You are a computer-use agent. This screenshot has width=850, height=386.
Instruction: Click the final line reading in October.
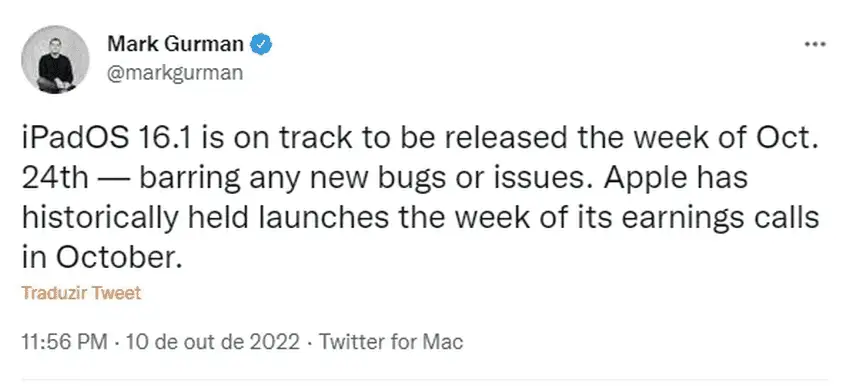point(100,258)
